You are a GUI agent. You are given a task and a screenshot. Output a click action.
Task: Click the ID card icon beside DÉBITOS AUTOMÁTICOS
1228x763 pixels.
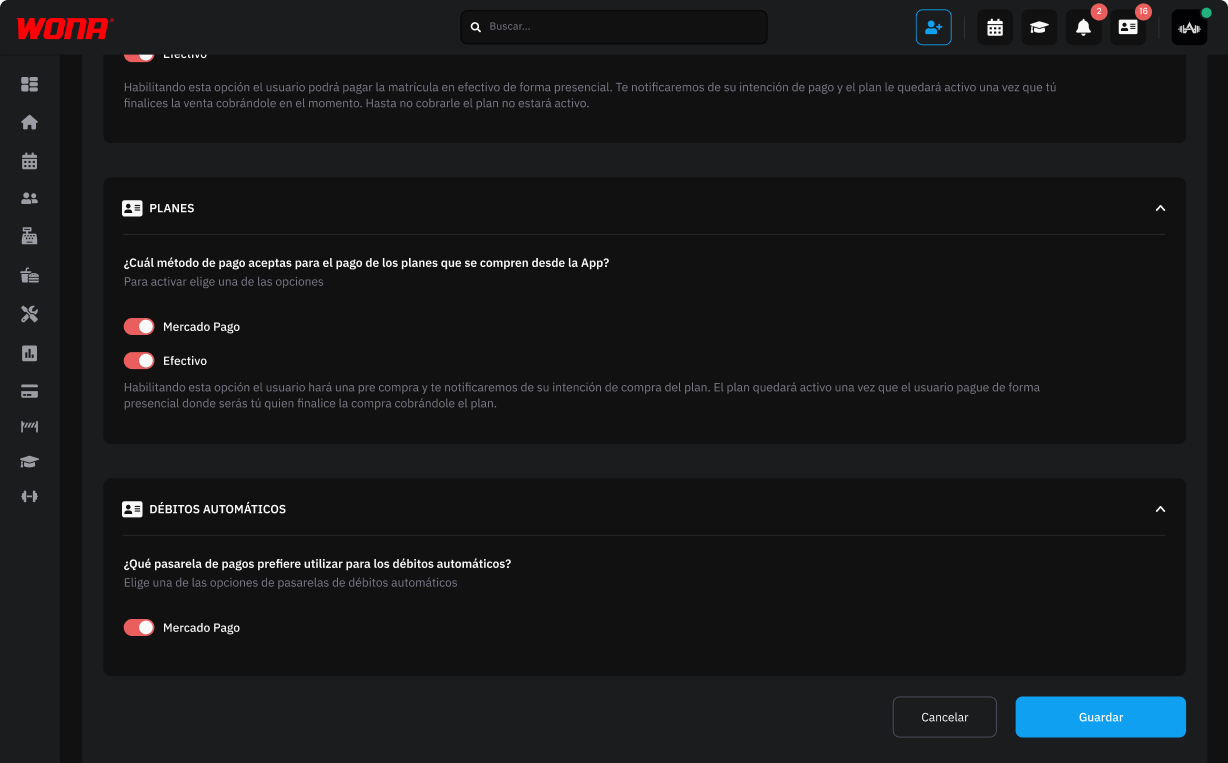click(132, 509)
